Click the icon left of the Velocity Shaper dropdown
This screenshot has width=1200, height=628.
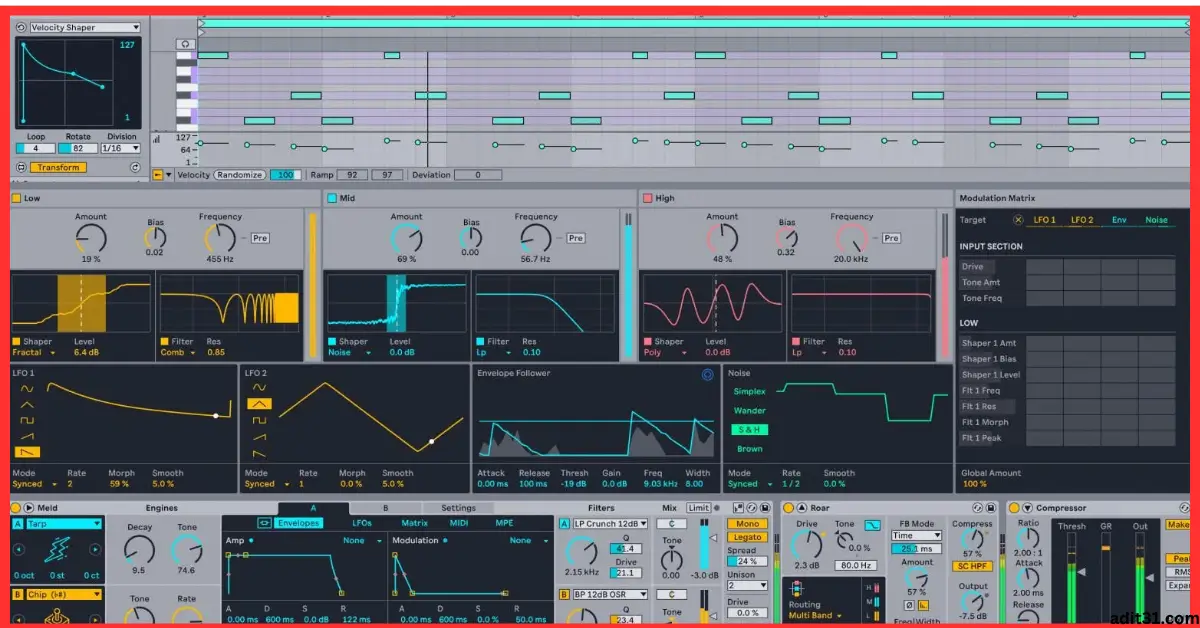tap(21, 27)
